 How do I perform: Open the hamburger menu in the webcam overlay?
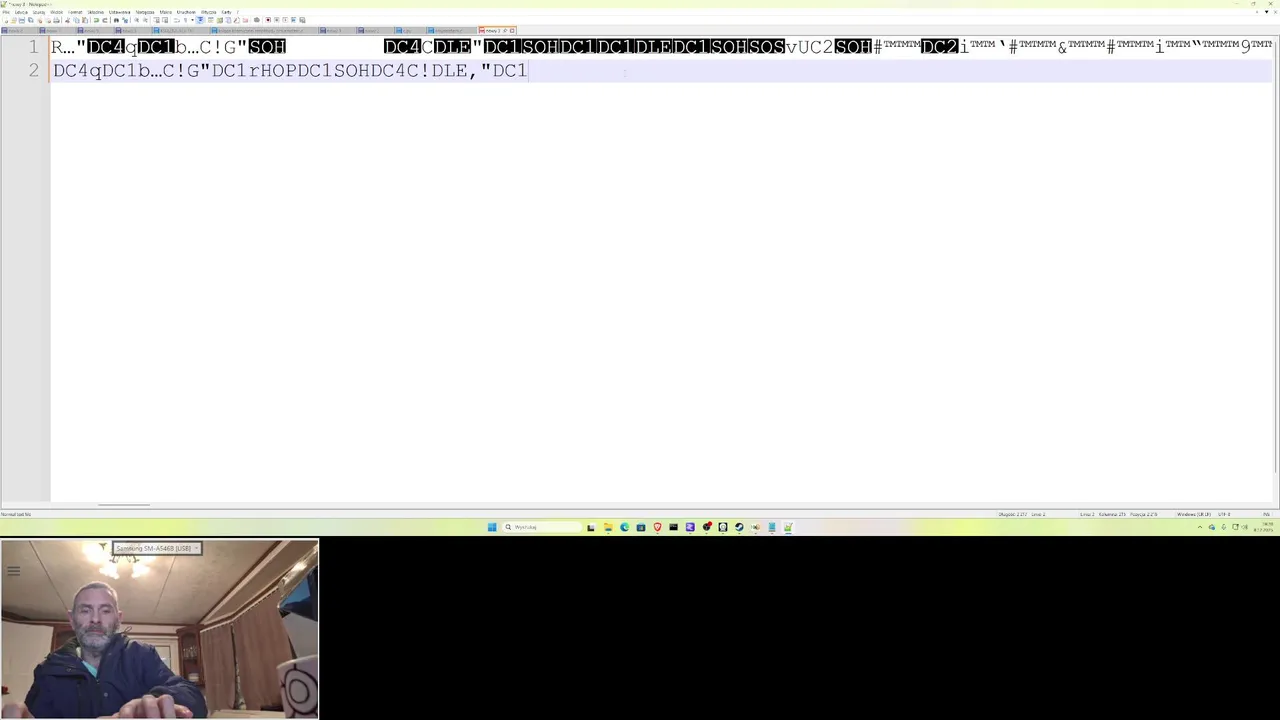[x=13, y=572]
